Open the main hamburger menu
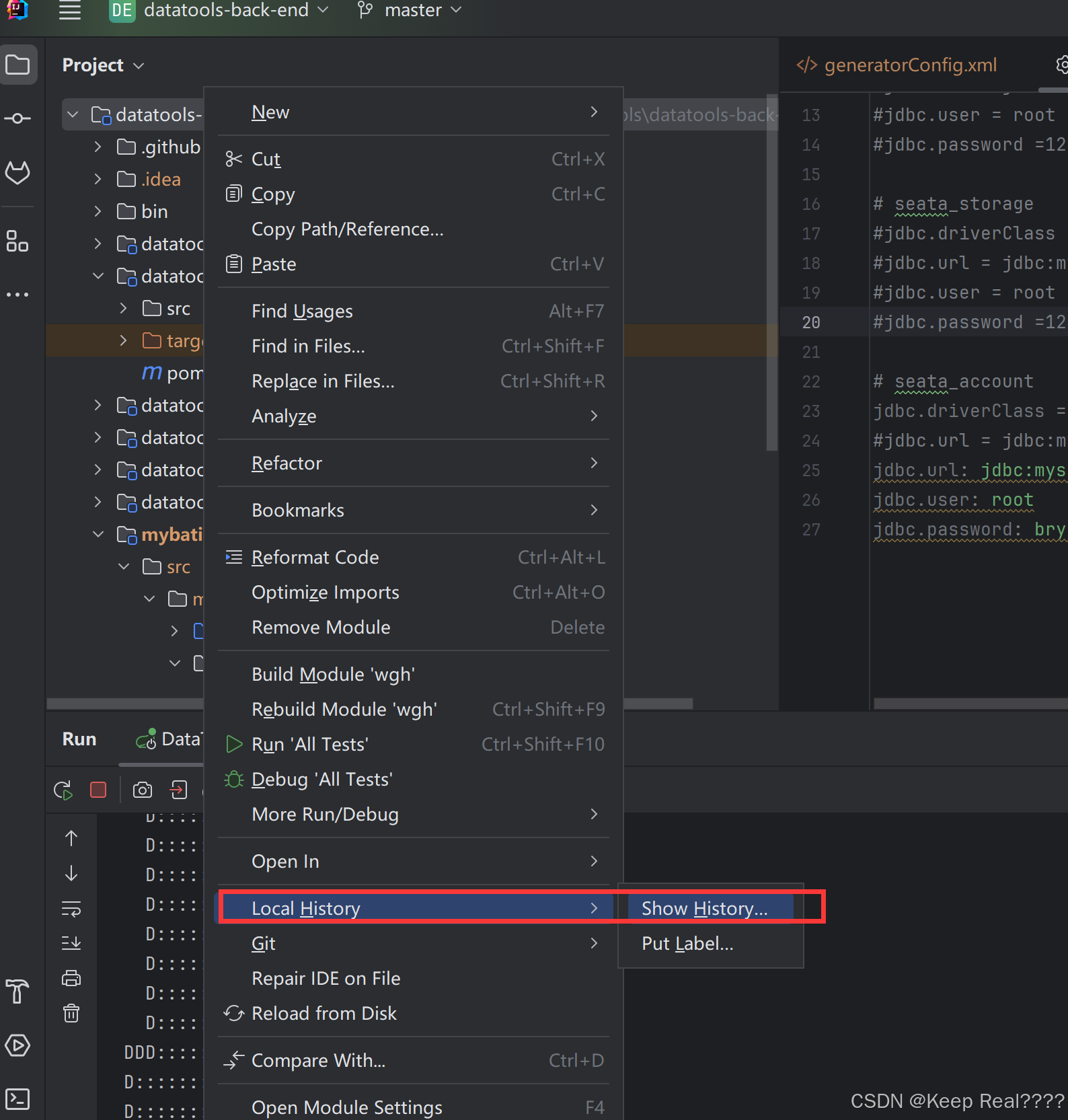 (x=70, y=10)
